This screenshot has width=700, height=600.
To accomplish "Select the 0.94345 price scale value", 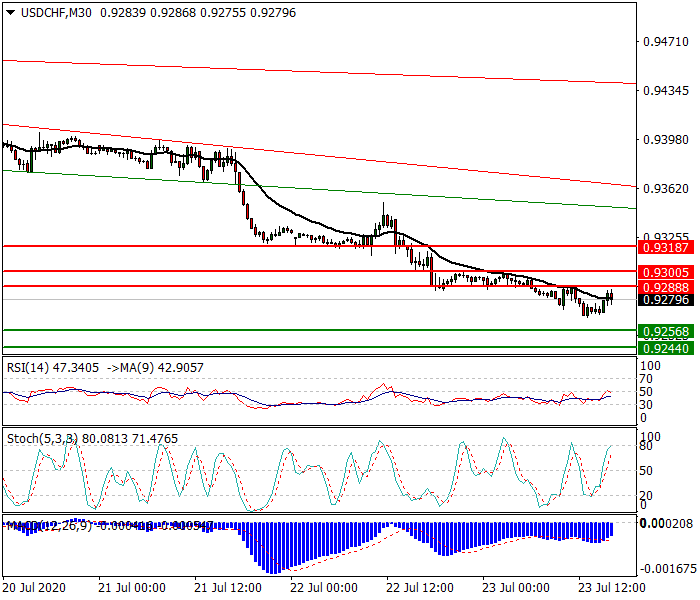I will click(x=666, y=91).
